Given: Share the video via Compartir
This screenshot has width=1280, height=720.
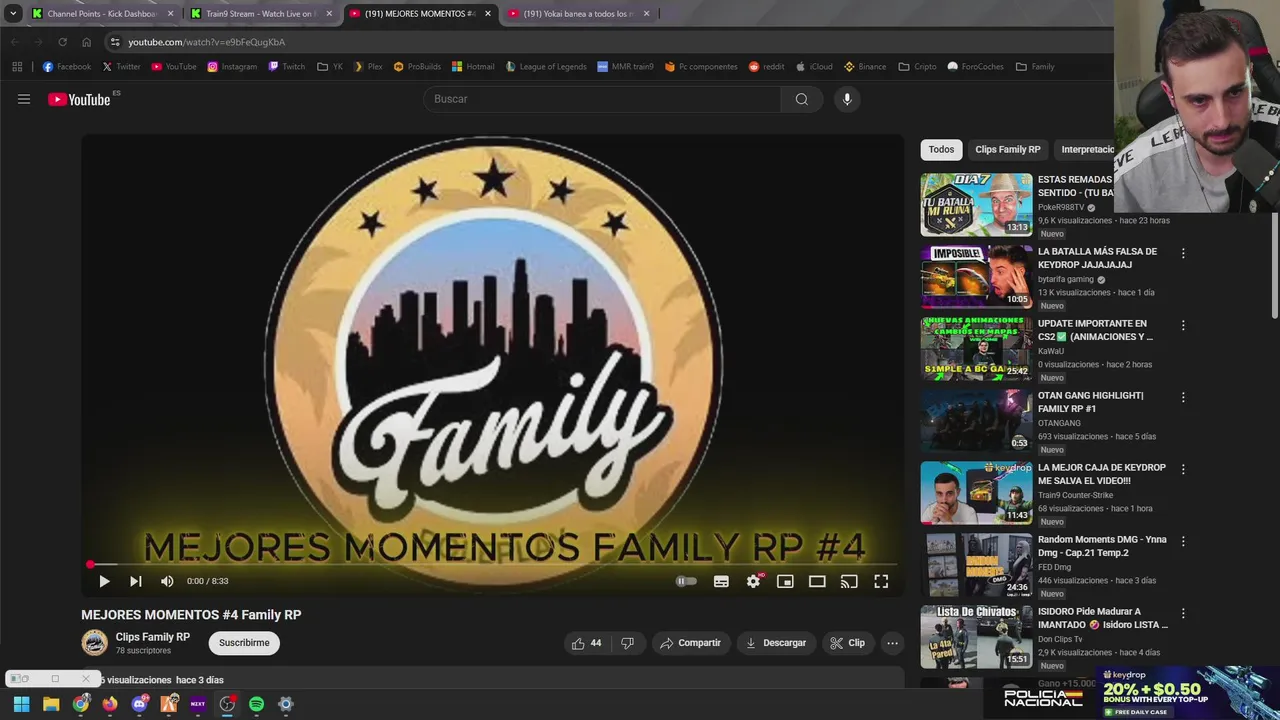Looking at the screenshot, I should click(x=690, y=643).
